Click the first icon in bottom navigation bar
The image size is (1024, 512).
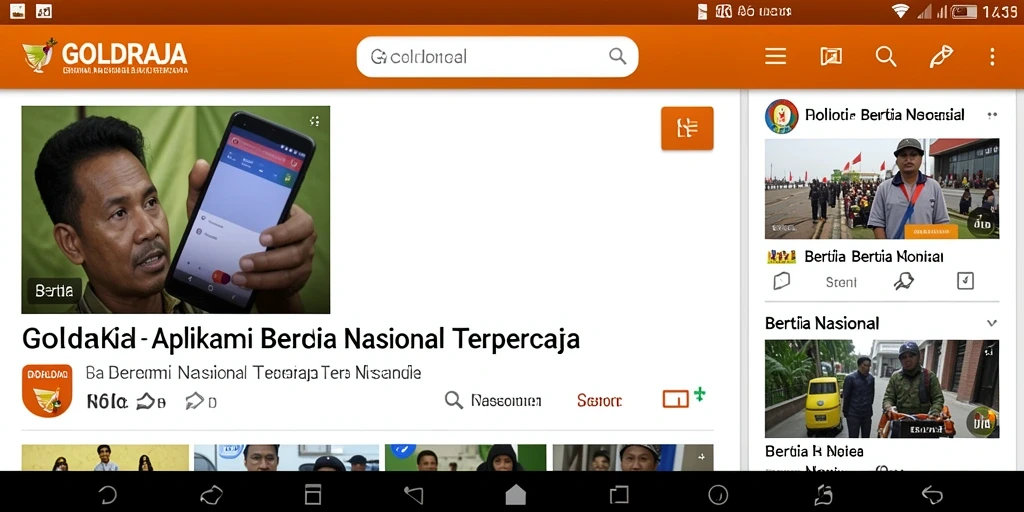(x=108, y=494)
